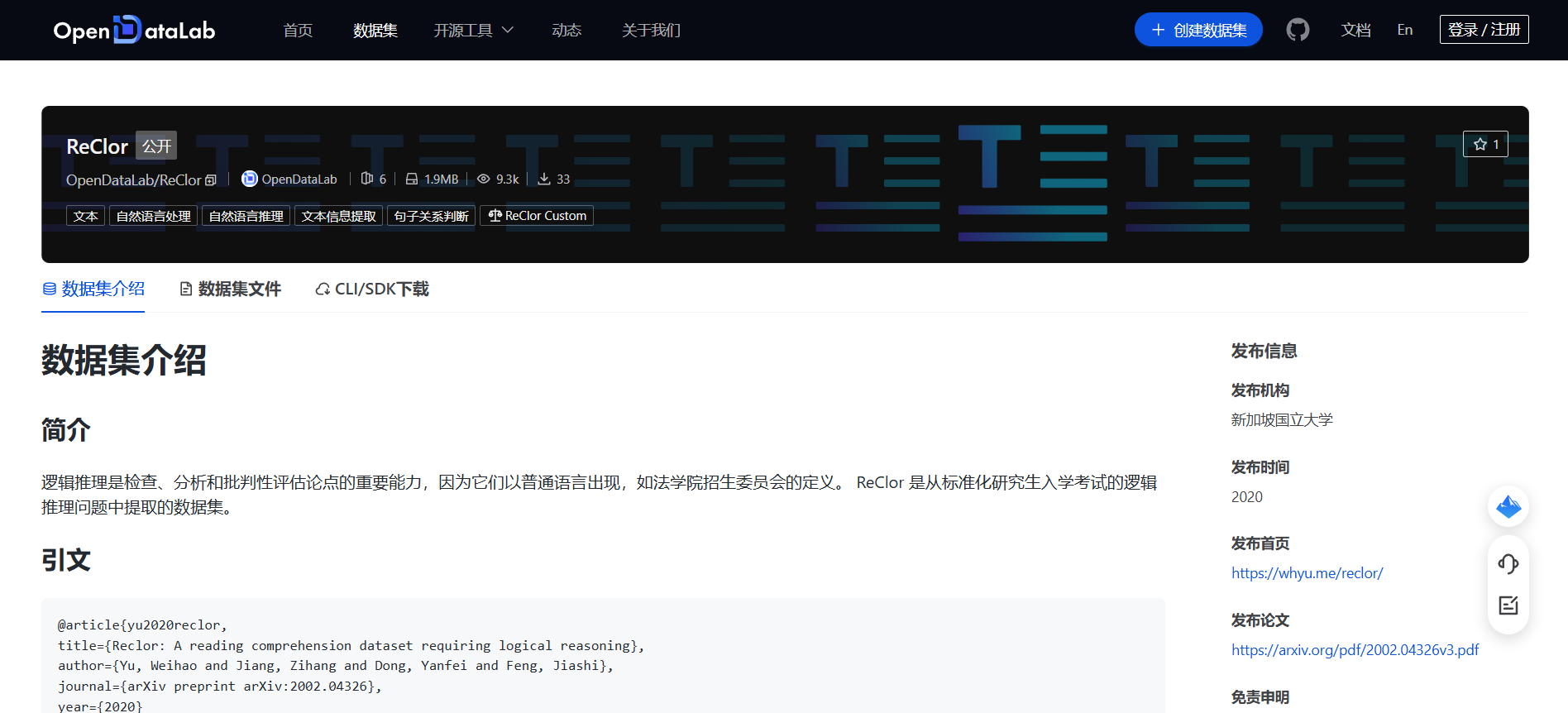Select the ReClor Custom license tag
Viewport: 1568px width, 713px height.
[x=537, y=216]
